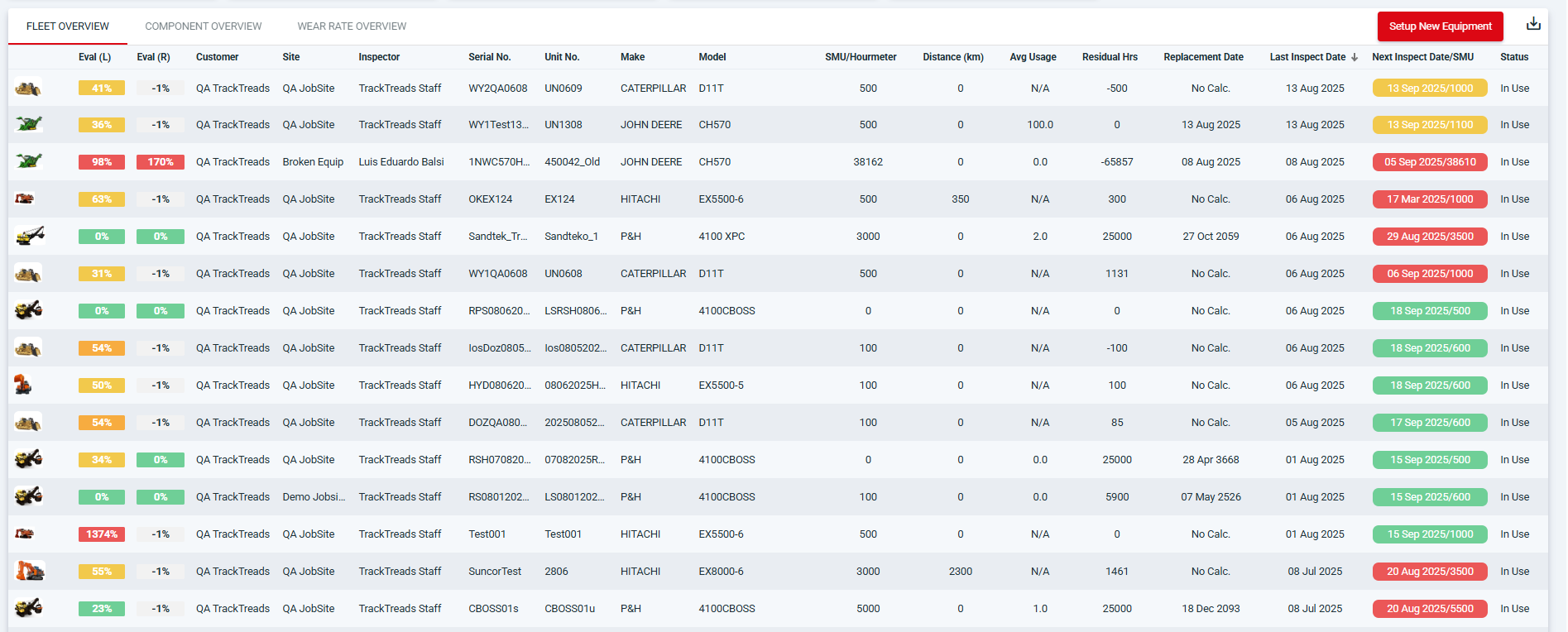Image resolution: width=1568 pixels, height=632 pixels.
Task: Click the dozer icon for unit UN0609
Action: (28, 88)
